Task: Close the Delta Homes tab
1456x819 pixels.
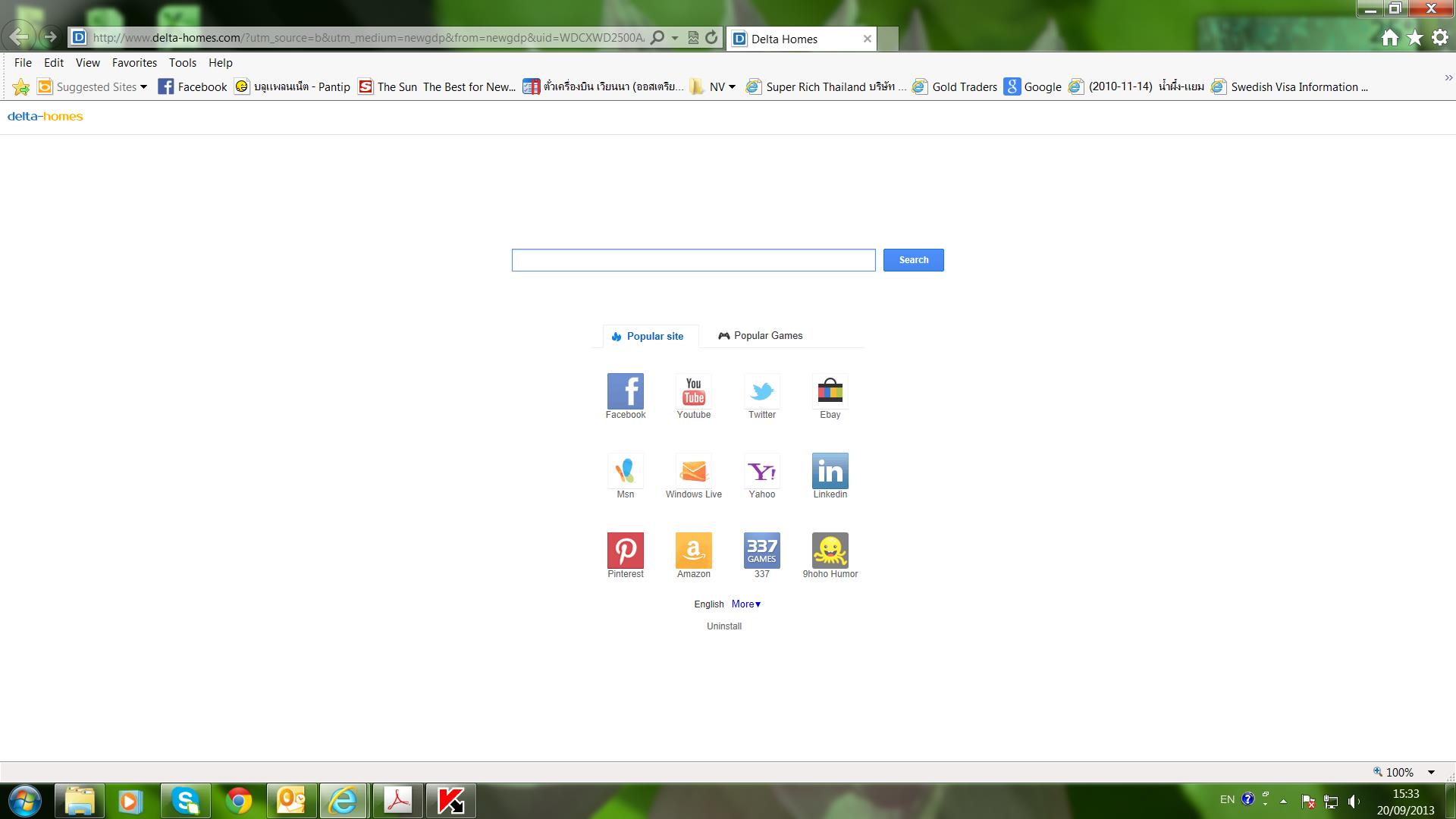Action: click(868, 39)
